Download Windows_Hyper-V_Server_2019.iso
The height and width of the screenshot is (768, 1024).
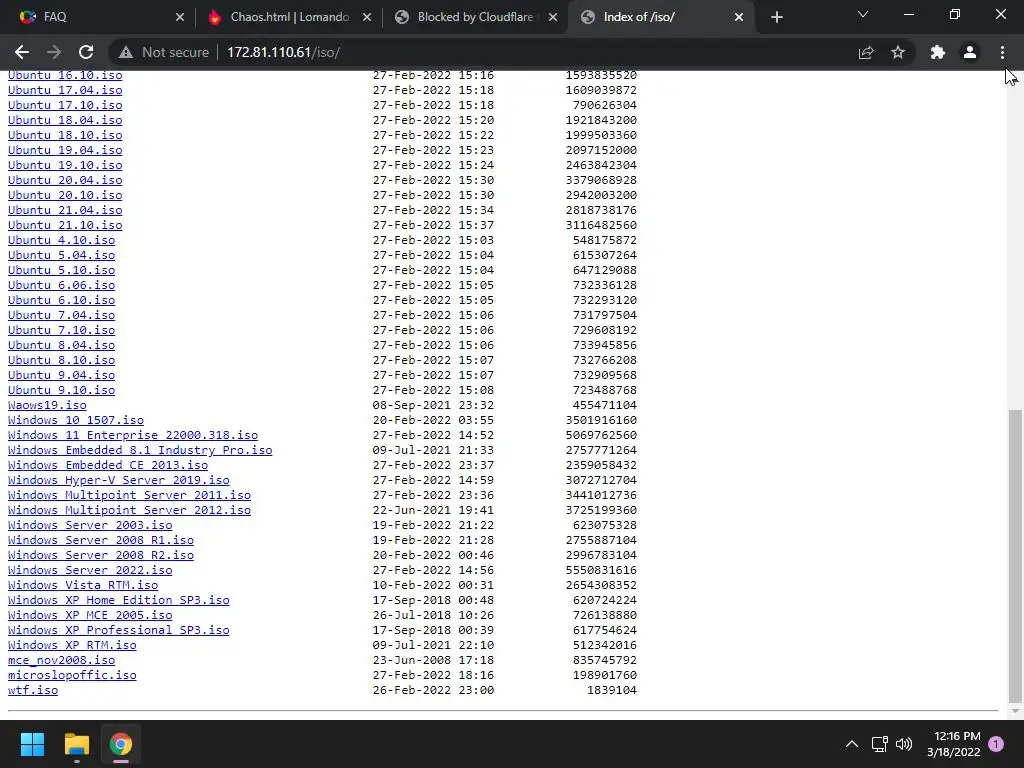[x=119, y=481]
